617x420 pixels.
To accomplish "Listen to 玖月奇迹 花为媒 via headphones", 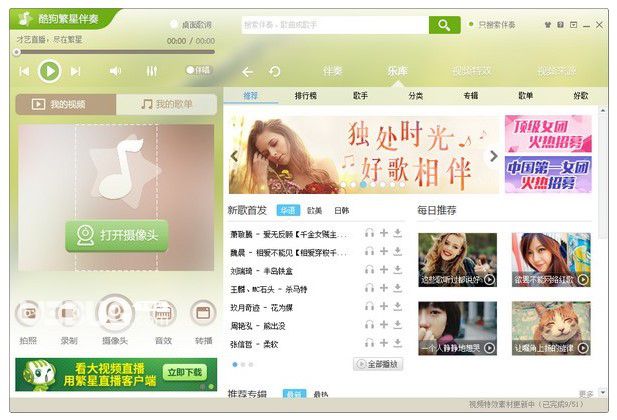I will pos(369,306).
